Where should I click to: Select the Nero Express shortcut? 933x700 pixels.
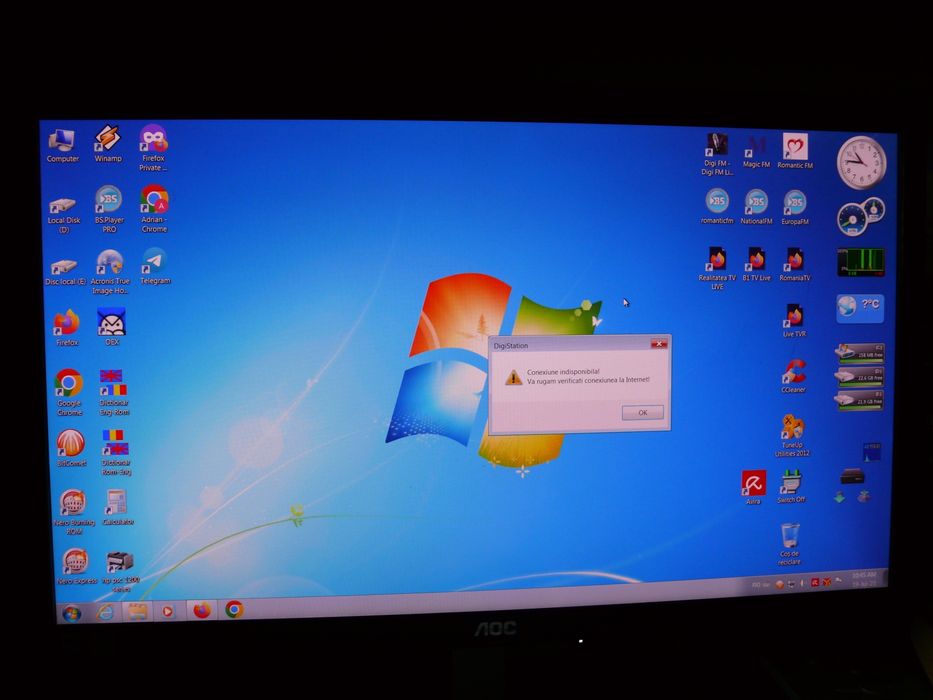click(76, 566)
